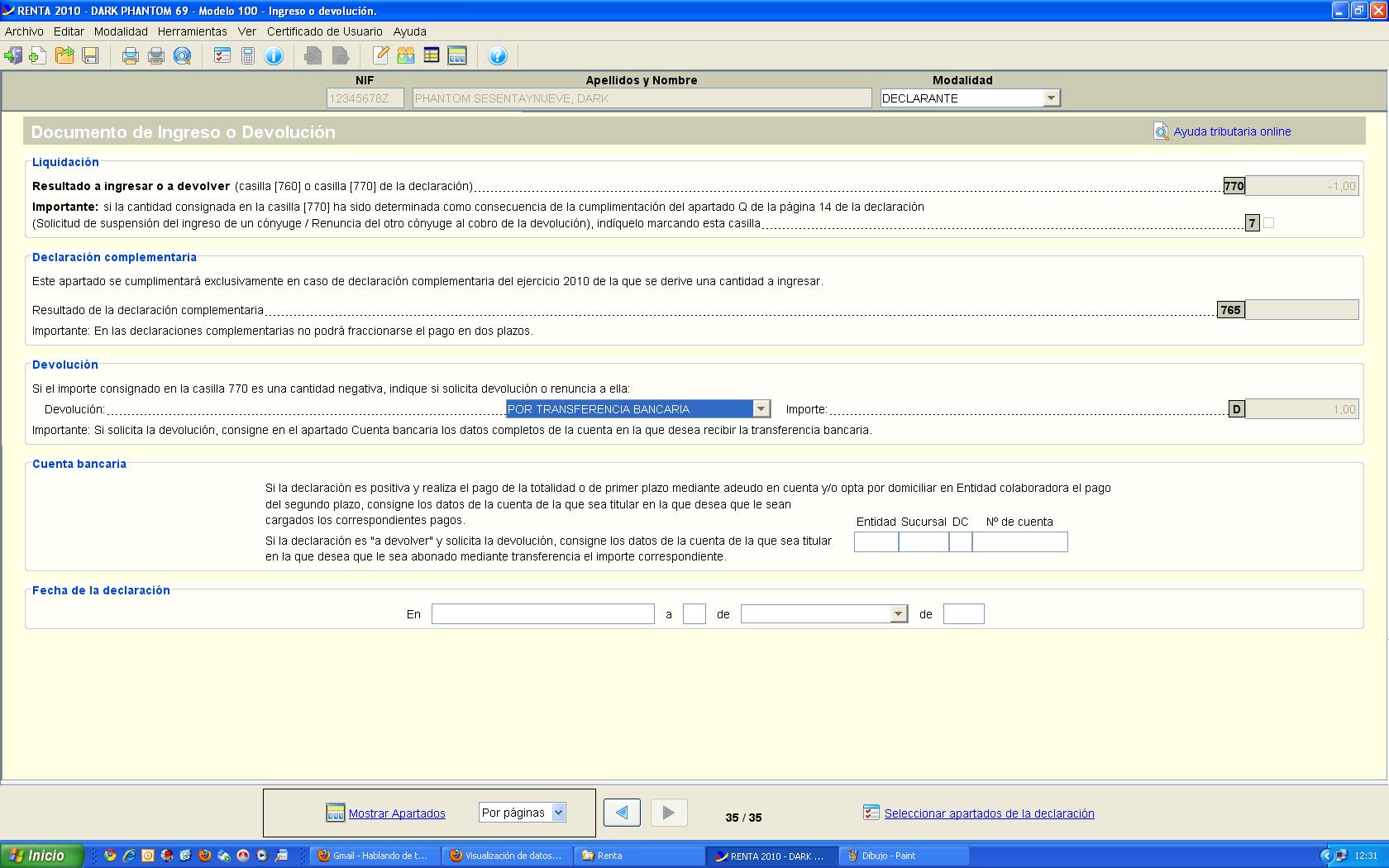This screenshot has height=868, width=1389.
Task: Click Seleccionar apartados de la declaración link
Action: (989, 813)
